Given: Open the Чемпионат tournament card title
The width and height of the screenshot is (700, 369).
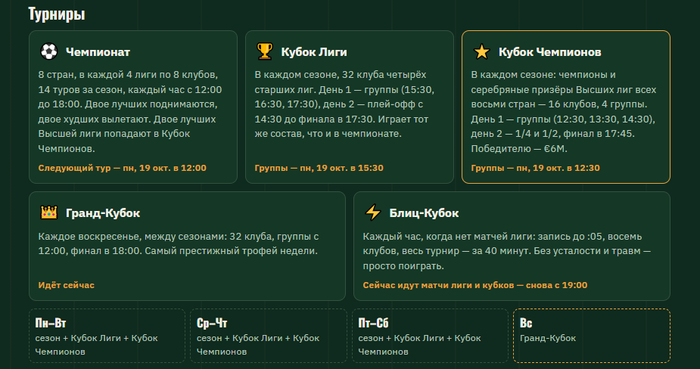Looking at the screenshot, I should 98,52.
